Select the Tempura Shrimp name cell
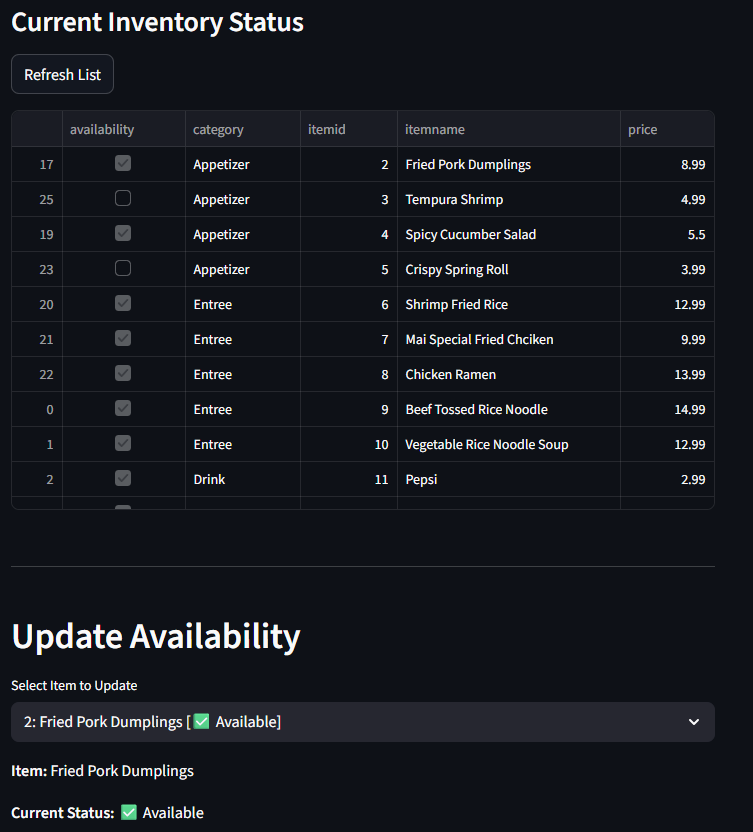The width and height of the screenshot is (753, 832). click(x=509, y=200)
